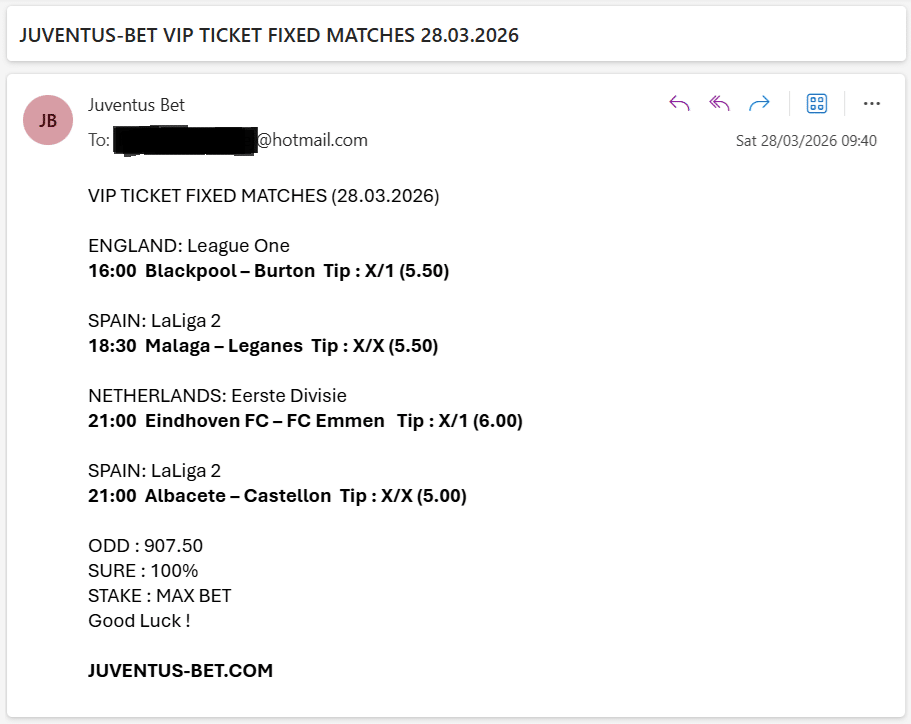Click the NETHERLANDS: Eerste Divisie heading

tap(217, 396)
